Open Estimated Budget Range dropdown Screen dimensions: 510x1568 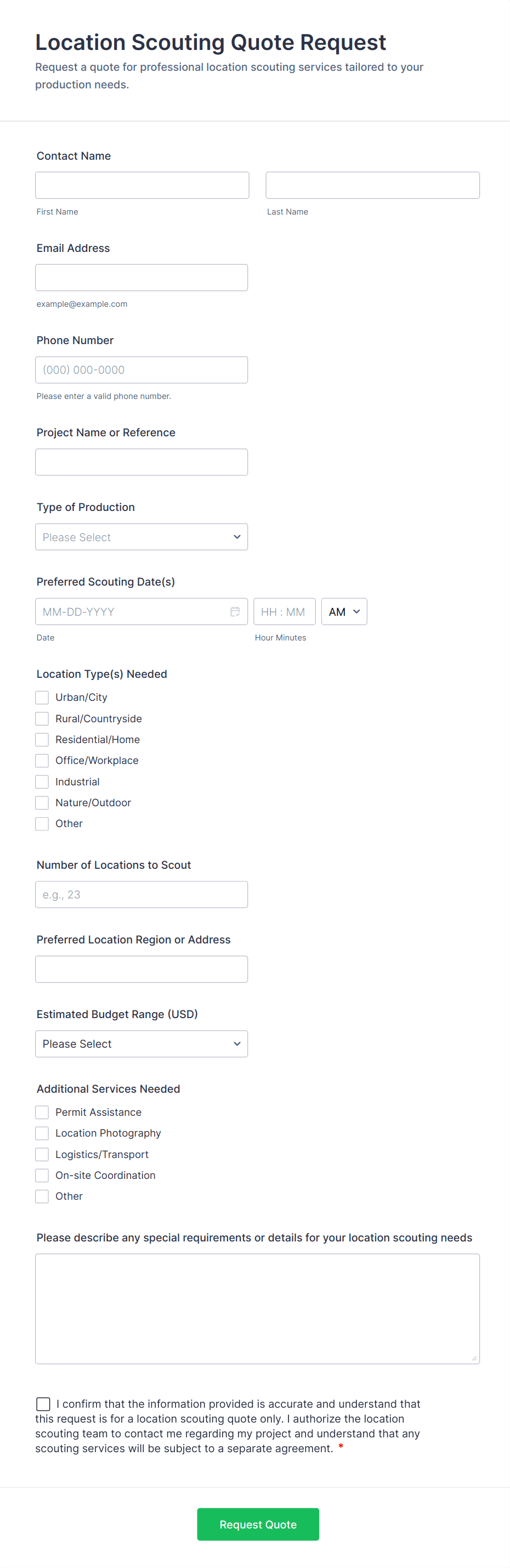(141, 1044)
